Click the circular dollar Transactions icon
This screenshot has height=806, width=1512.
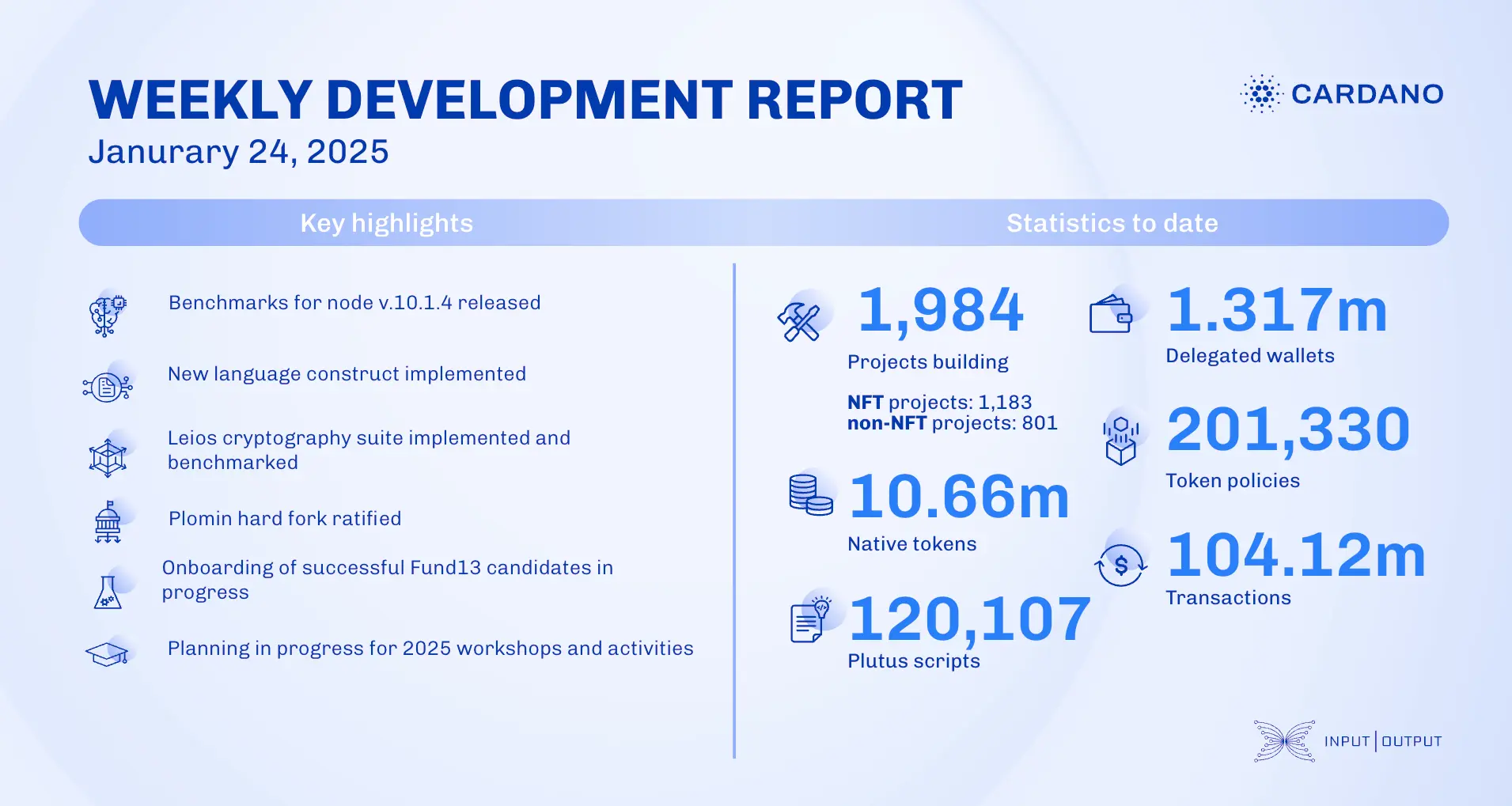1120,563
